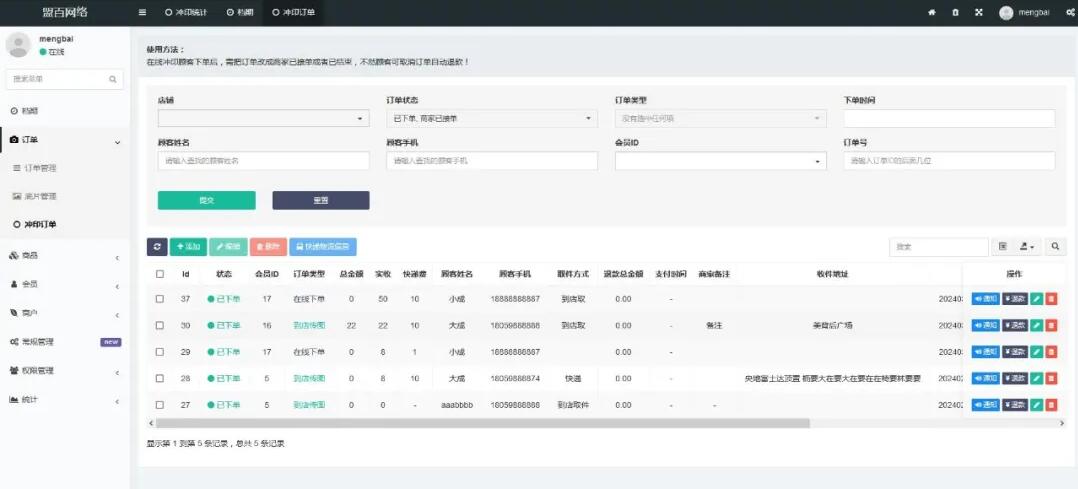Open 订单管理 in the sidebar
1078x489 pixels.
click(41, 168)
